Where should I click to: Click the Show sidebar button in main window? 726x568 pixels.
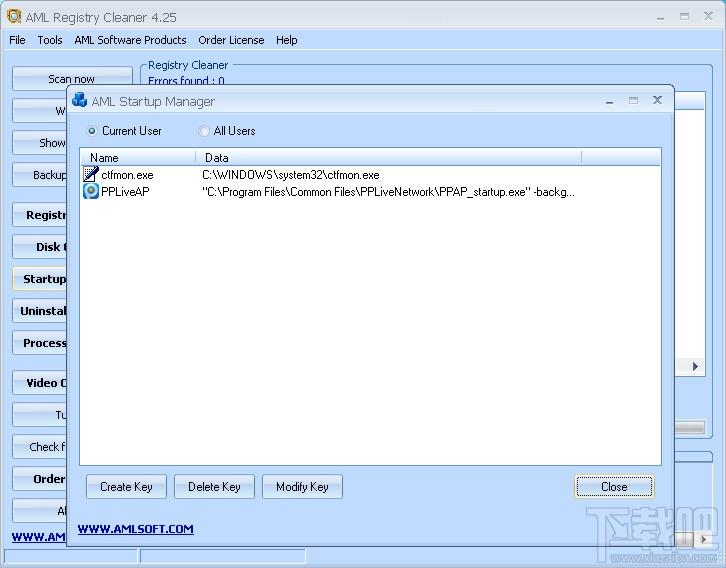point(40,143)
